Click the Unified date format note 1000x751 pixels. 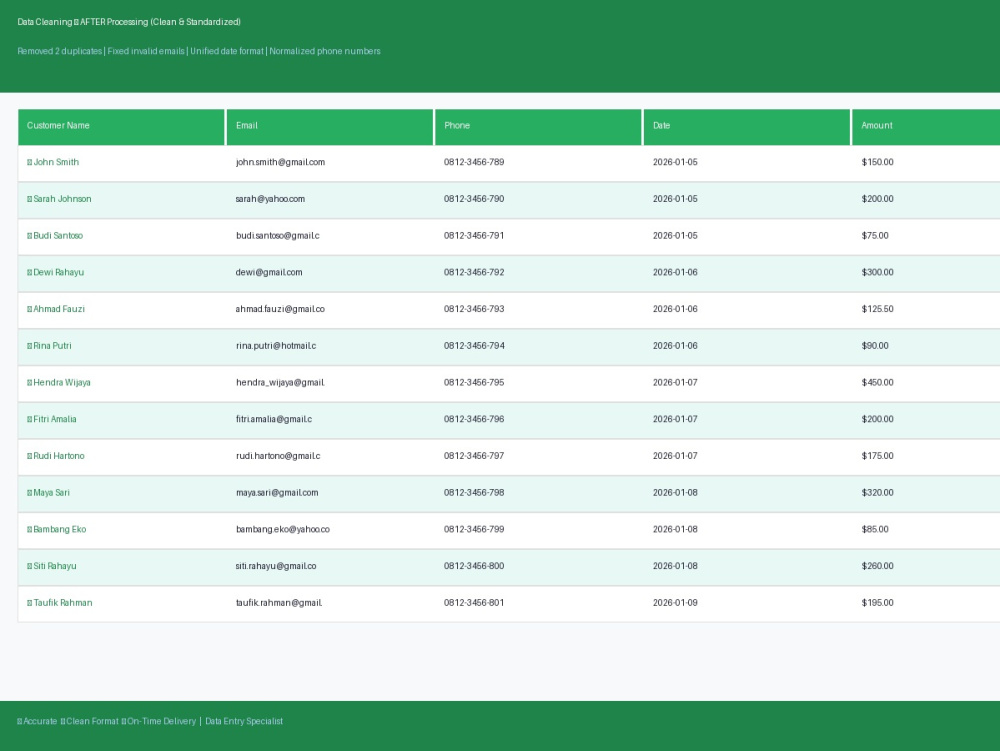[227, 52]
